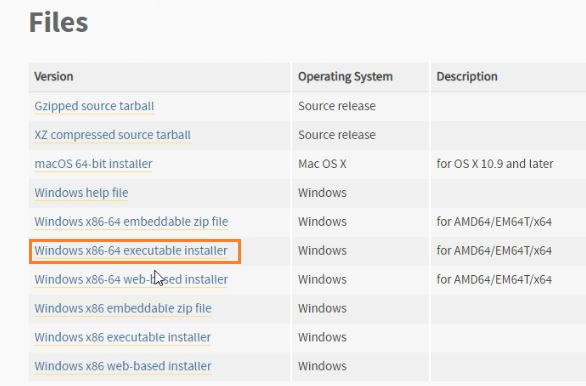Open Windows x86 executable installer link
Viewport: 586px width, 386px height.
(123, 337)
